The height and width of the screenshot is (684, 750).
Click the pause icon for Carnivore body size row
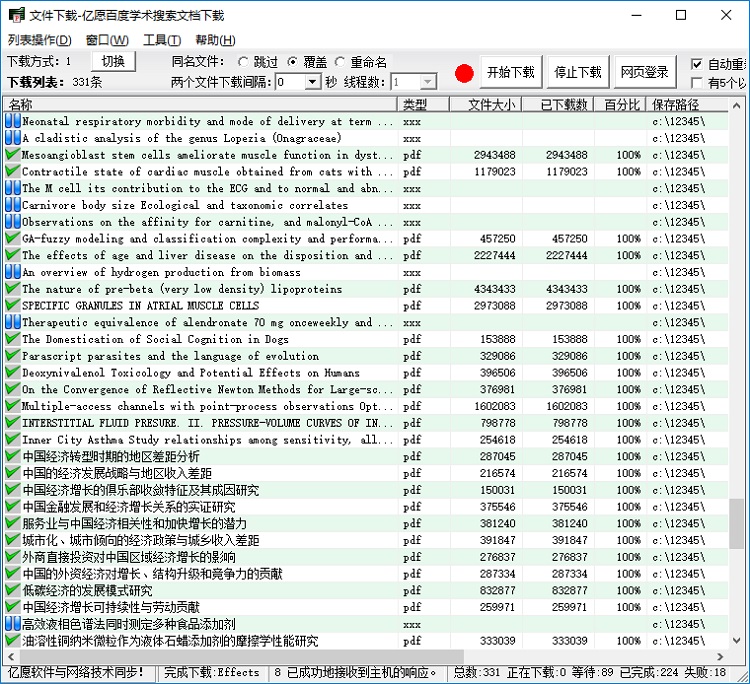coord(12,205)
